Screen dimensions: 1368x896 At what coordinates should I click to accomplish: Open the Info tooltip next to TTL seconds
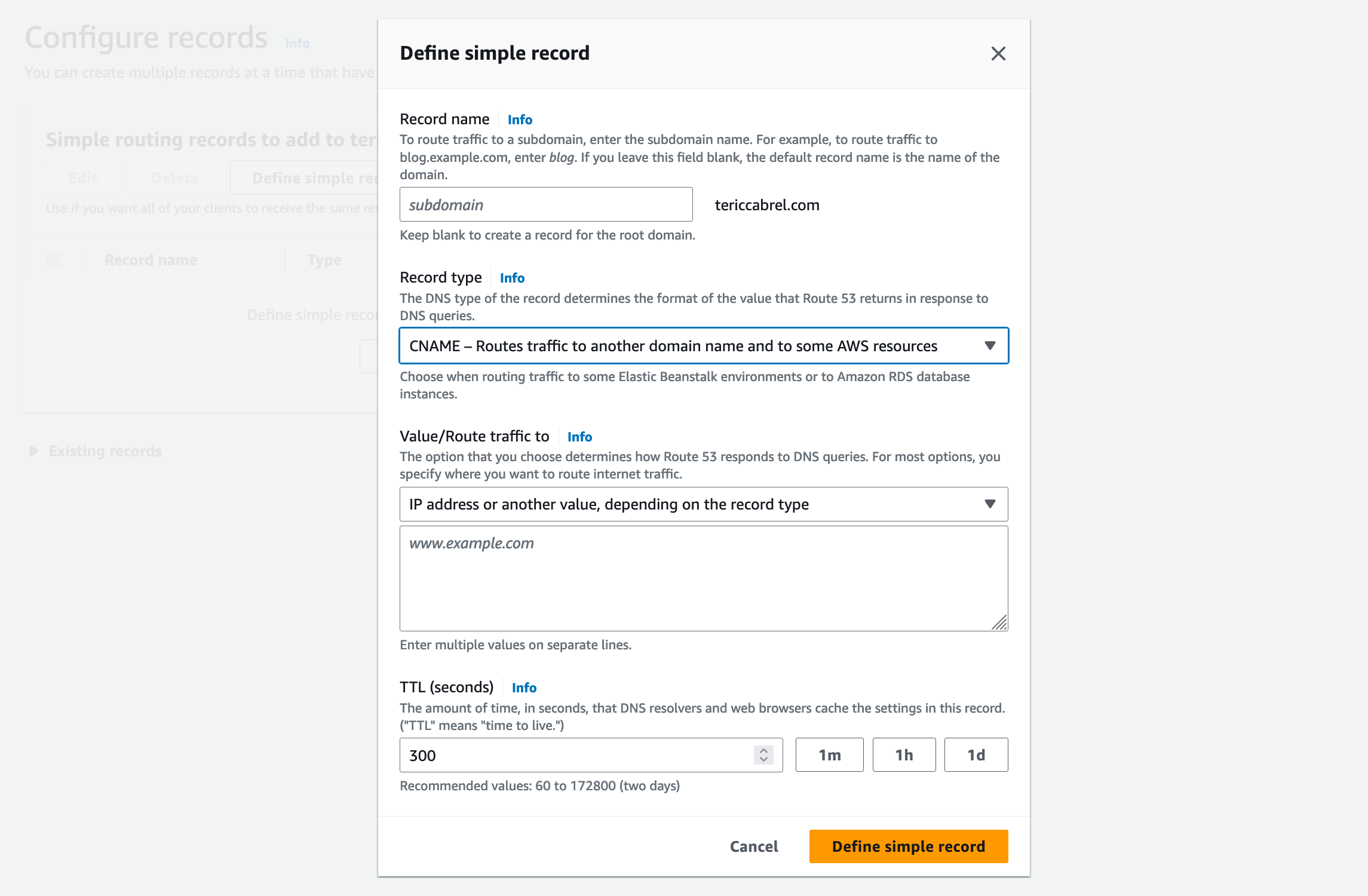coord(523,688)
